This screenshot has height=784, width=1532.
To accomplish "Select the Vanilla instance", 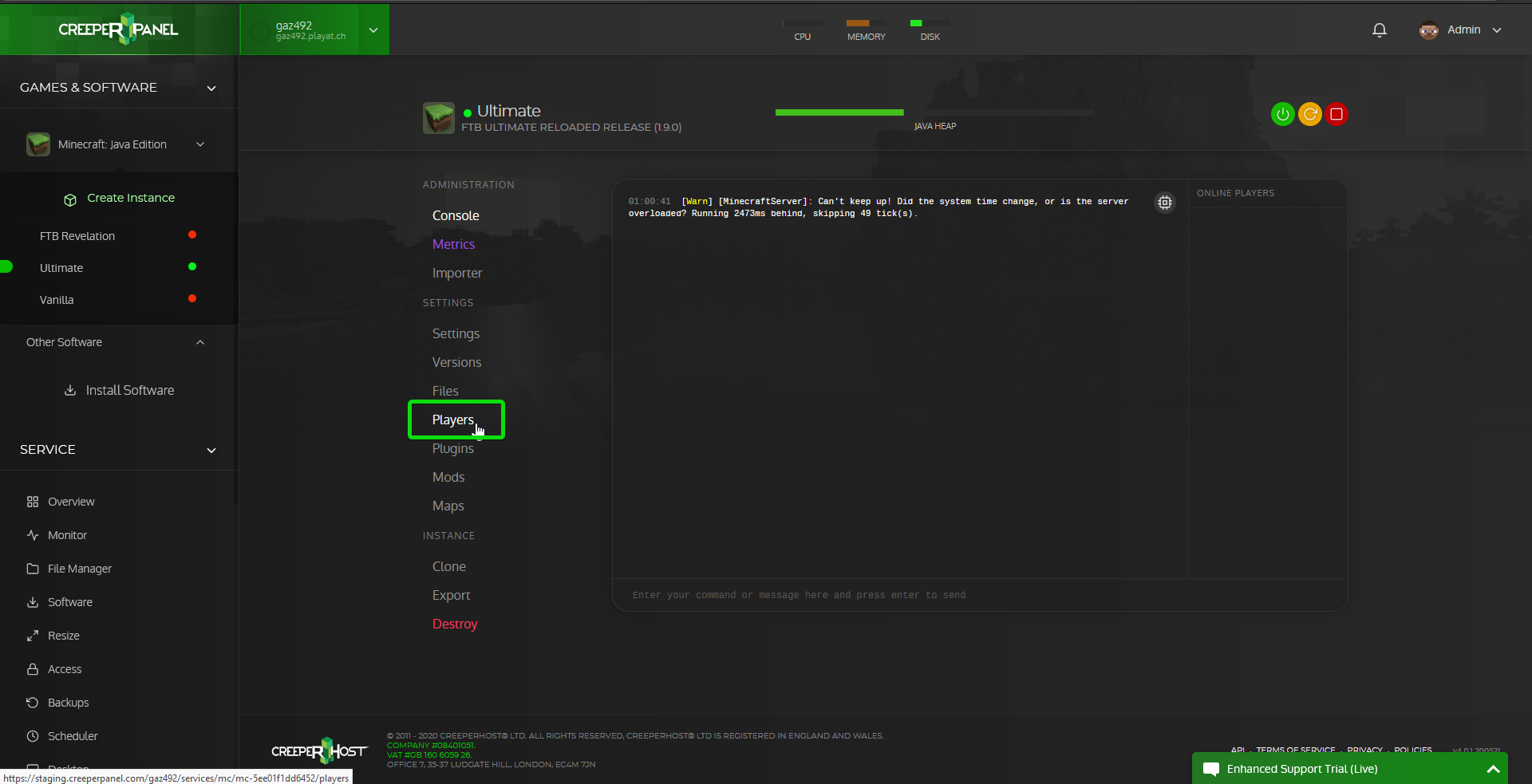I will pos(57,300).
